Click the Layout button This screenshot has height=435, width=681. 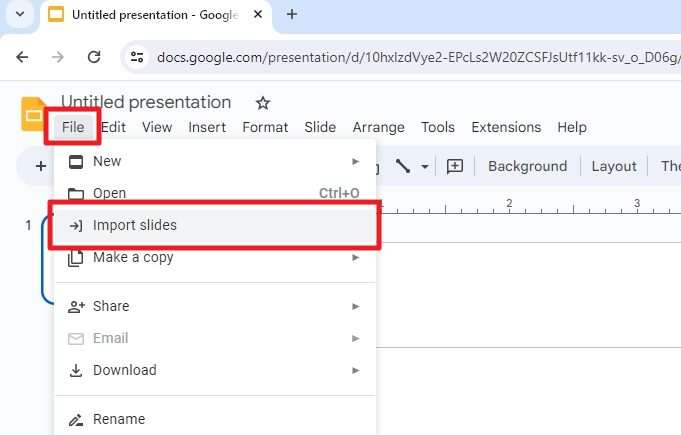[614, 166]
